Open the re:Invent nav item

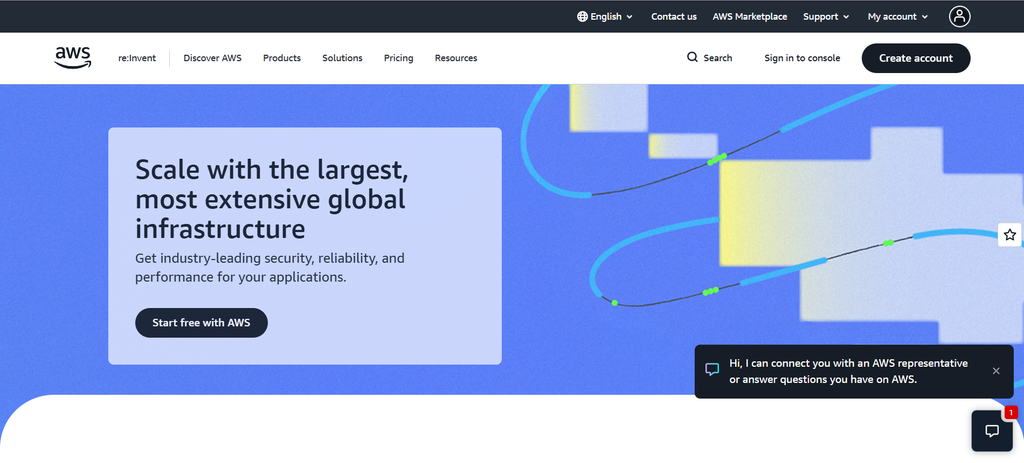[x=137, y=57]
